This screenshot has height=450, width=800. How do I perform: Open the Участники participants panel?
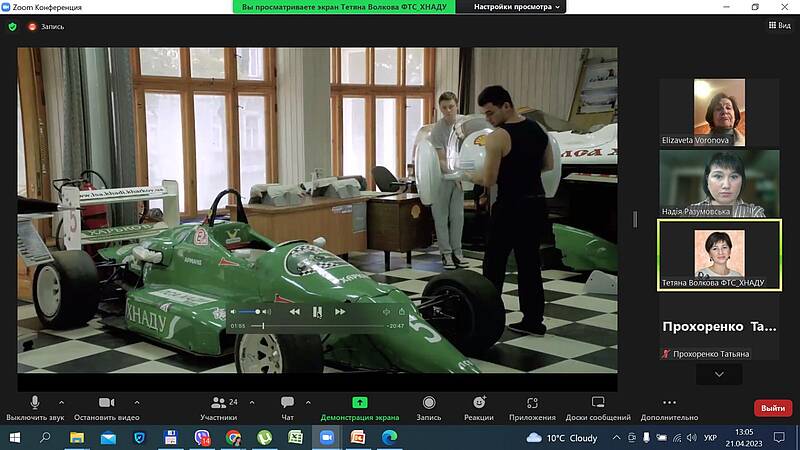[x=219, y=408]
